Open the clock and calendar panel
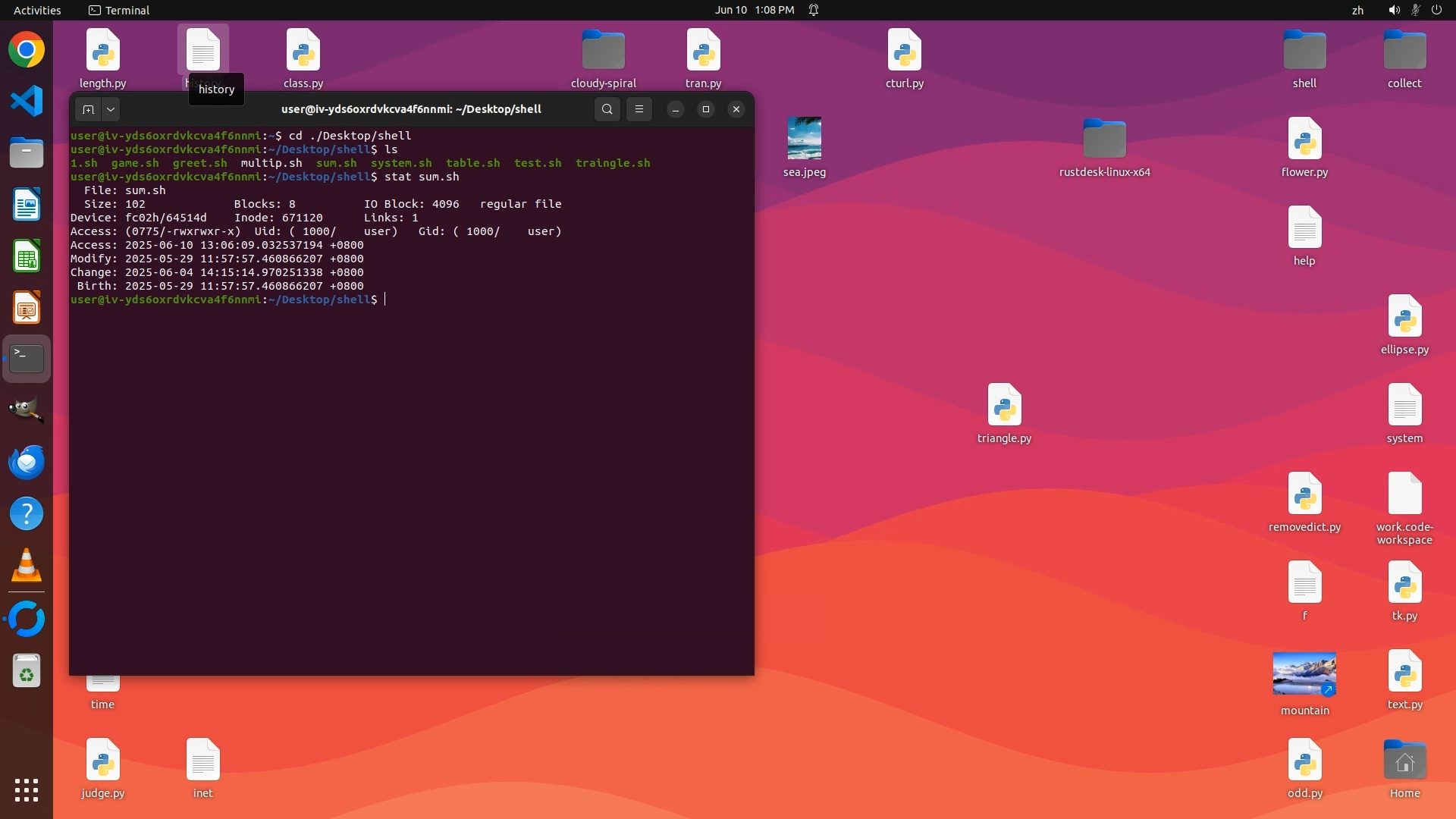Screen dimensions: 1456x819 coord(754,10)
